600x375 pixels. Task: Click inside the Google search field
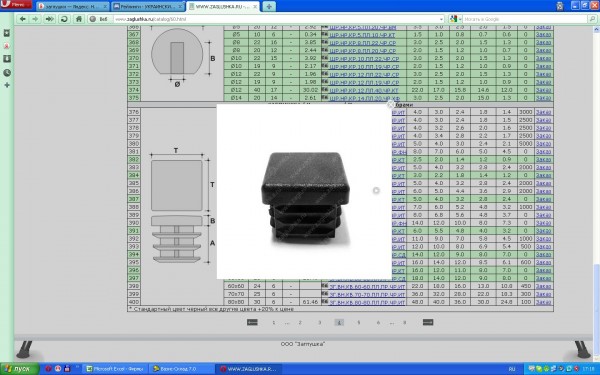click(x=524, y=19)
